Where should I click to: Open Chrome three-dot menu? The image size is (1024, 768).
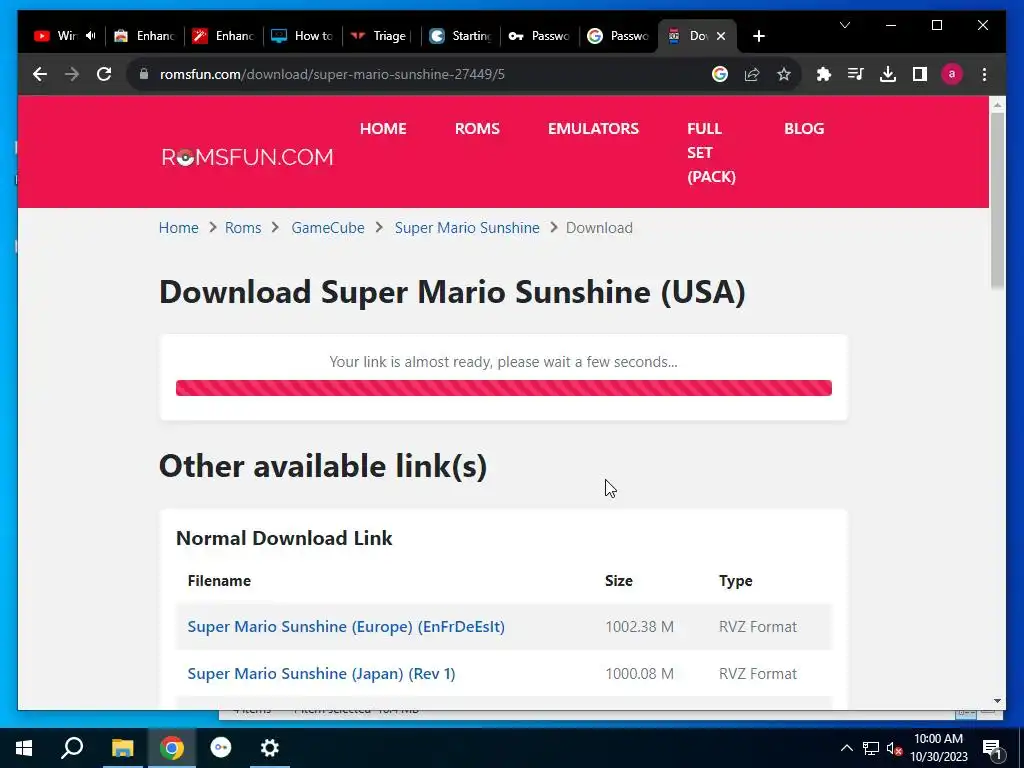[x=984, y=74]
